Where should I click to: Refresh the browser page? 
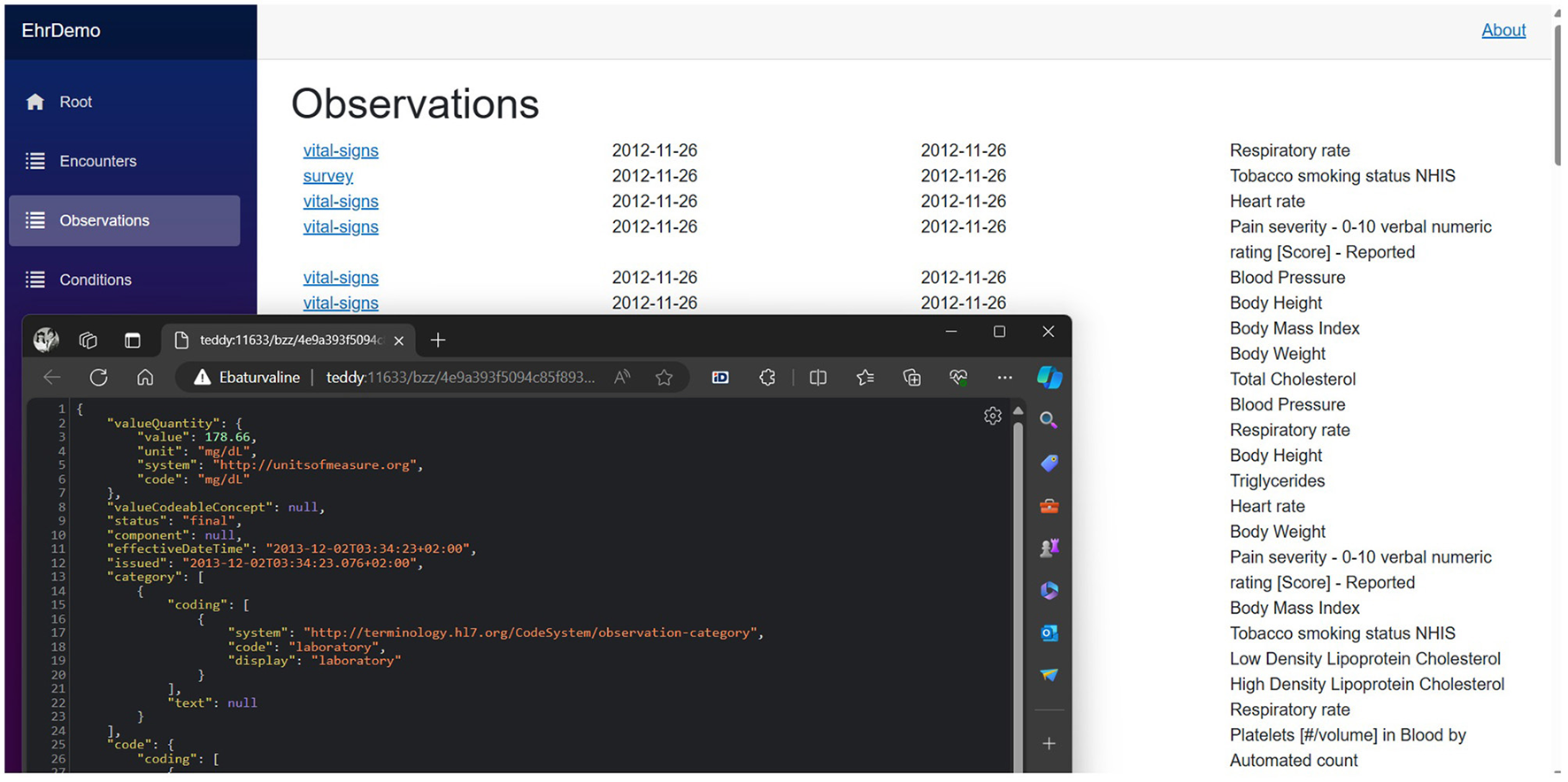(98, 378)
